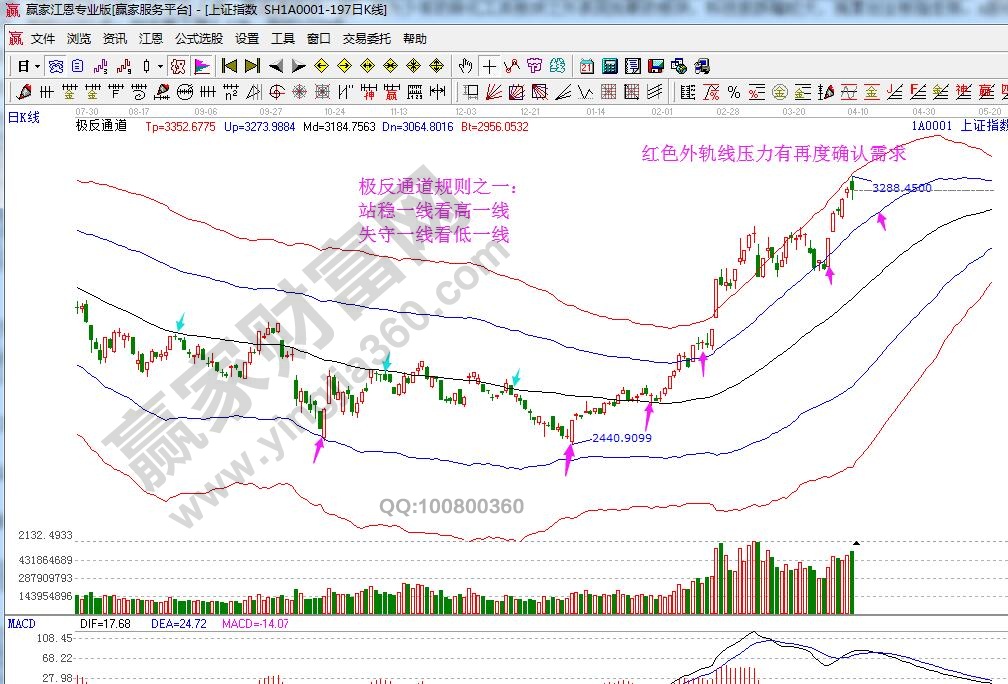Select the crosshair cursor tool
The height and width of the screenshot is (684, 1008).
488,66
